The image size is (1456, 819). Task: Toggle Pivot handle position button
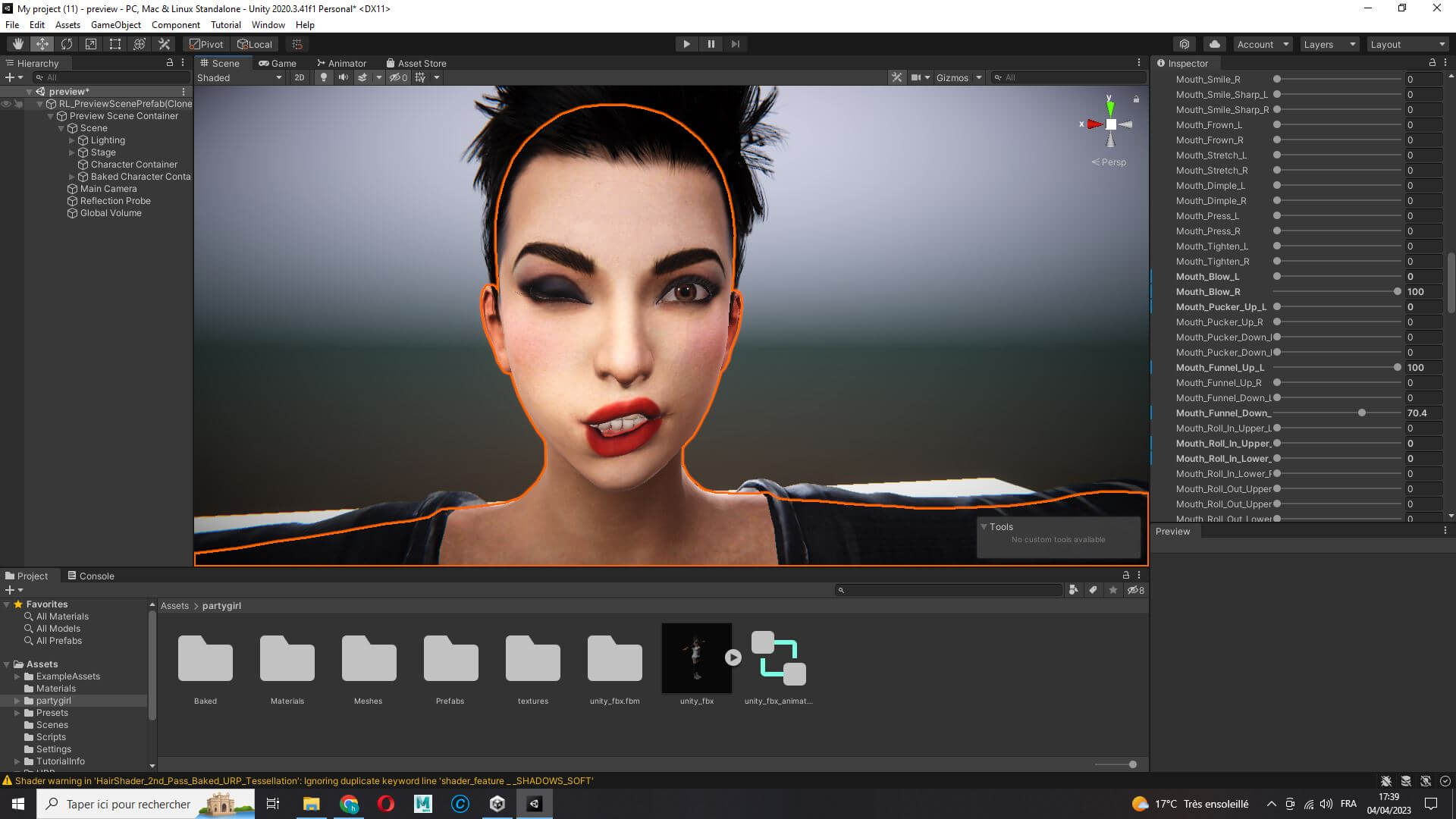tap(206, 44)
